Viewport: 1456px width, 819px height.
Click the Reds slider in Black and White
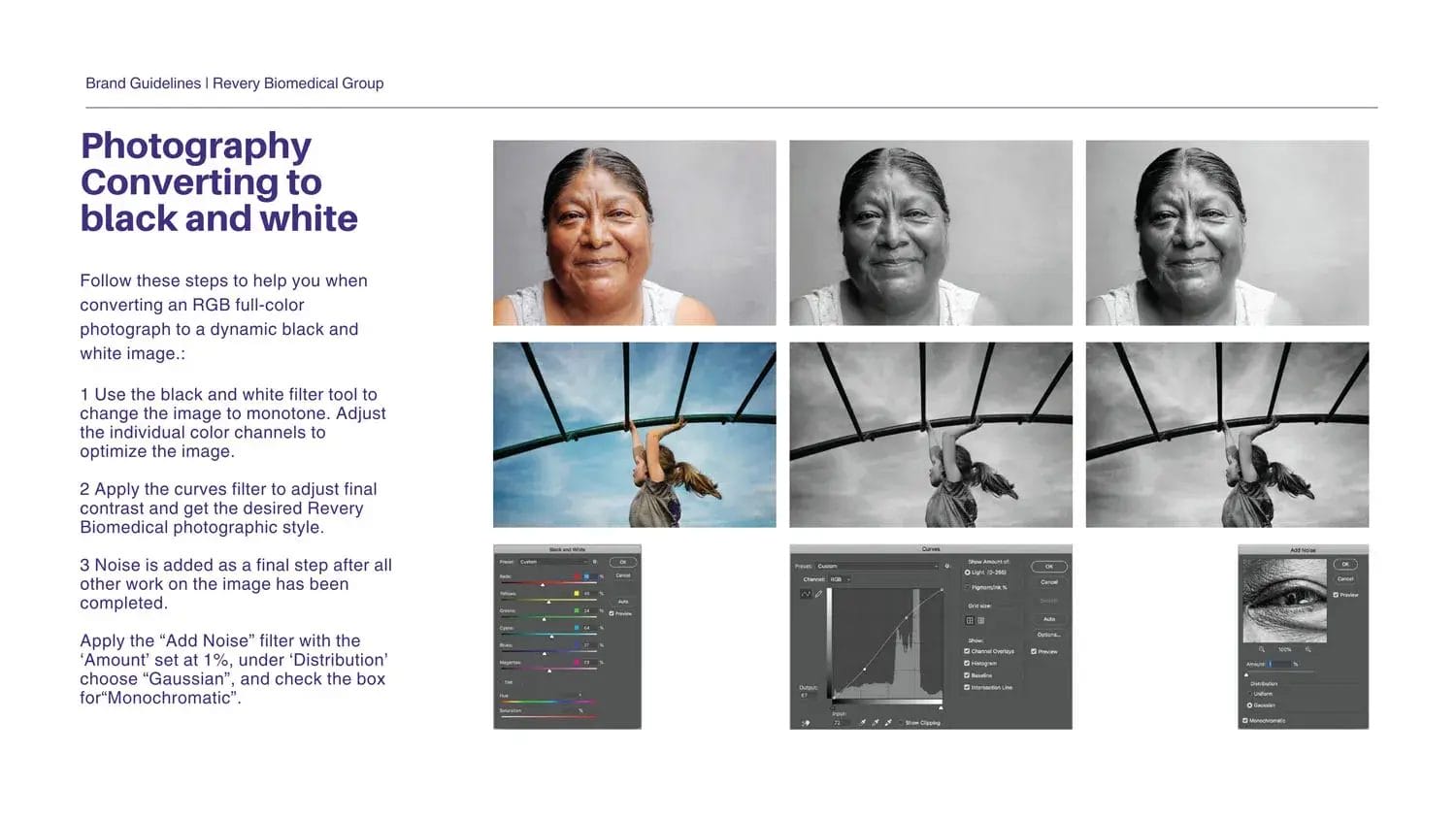tap(543, 584)
